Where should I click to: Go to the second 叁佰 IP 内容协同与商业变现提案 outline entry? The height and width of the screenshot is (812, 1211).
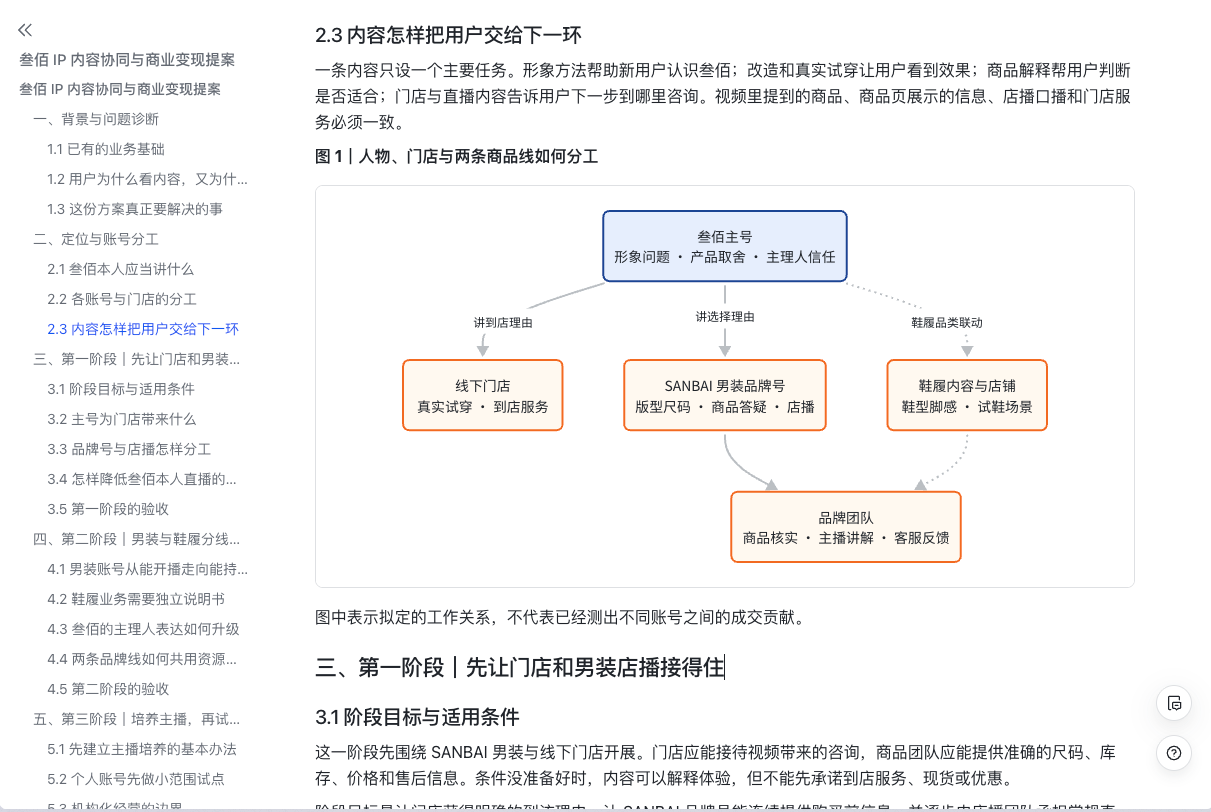click(120, 89)
